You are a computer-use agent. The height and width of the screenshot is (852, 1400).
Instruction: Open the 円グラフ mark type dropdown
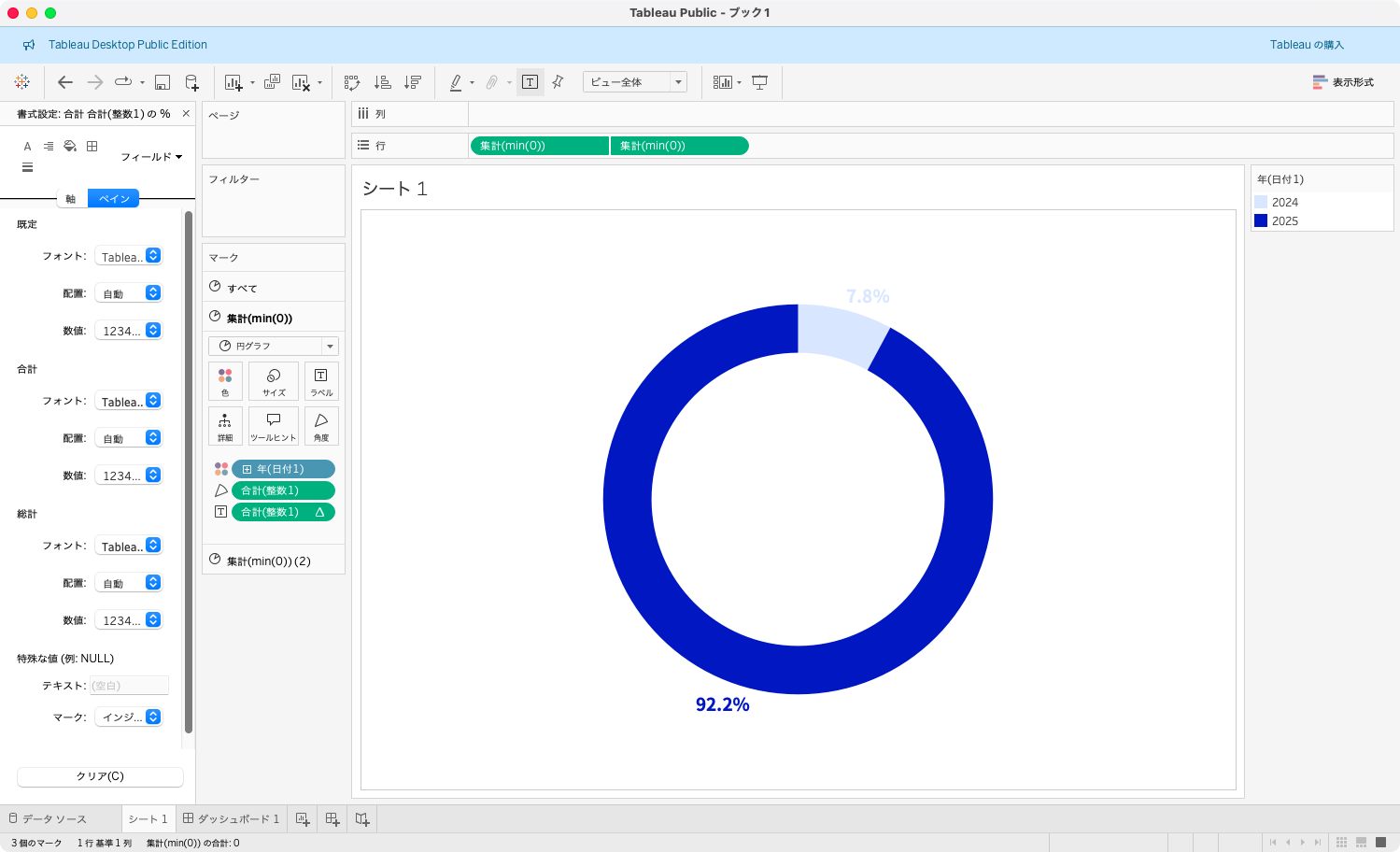pos(273,346)
